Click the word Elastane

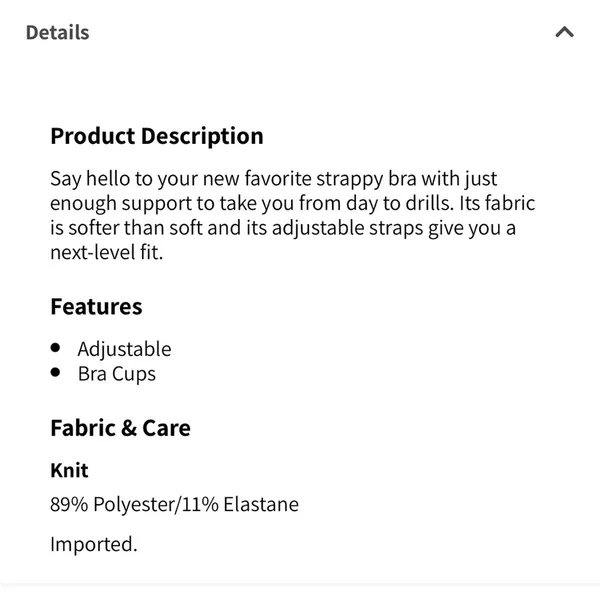coord(261,504)
